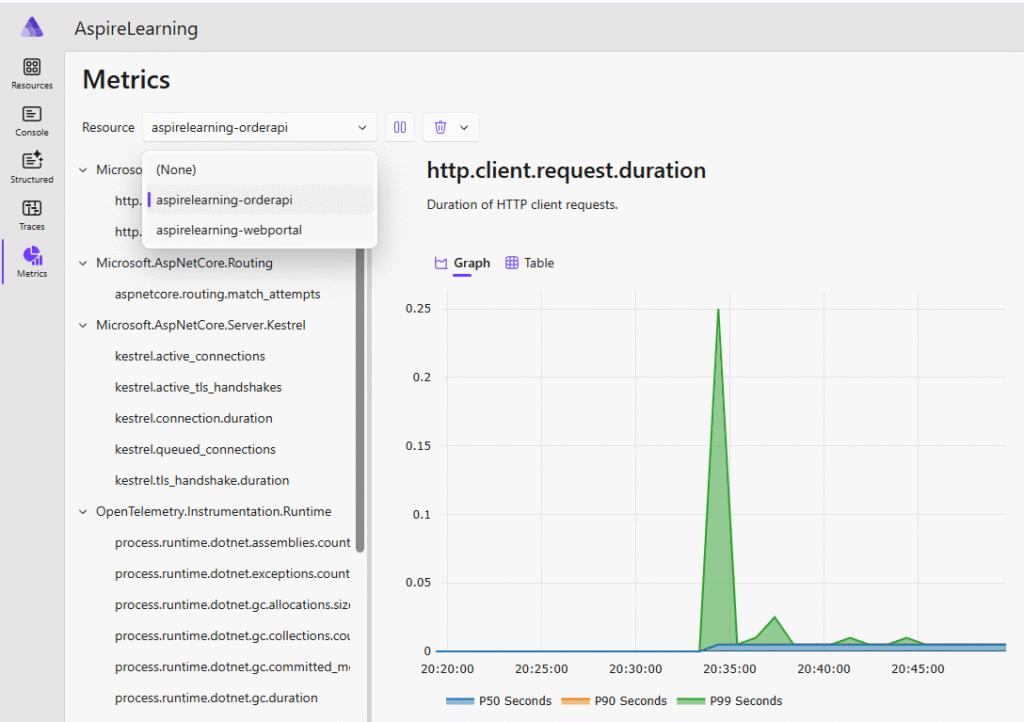Open the clear options dropdown arrow

tap(464, 127)
